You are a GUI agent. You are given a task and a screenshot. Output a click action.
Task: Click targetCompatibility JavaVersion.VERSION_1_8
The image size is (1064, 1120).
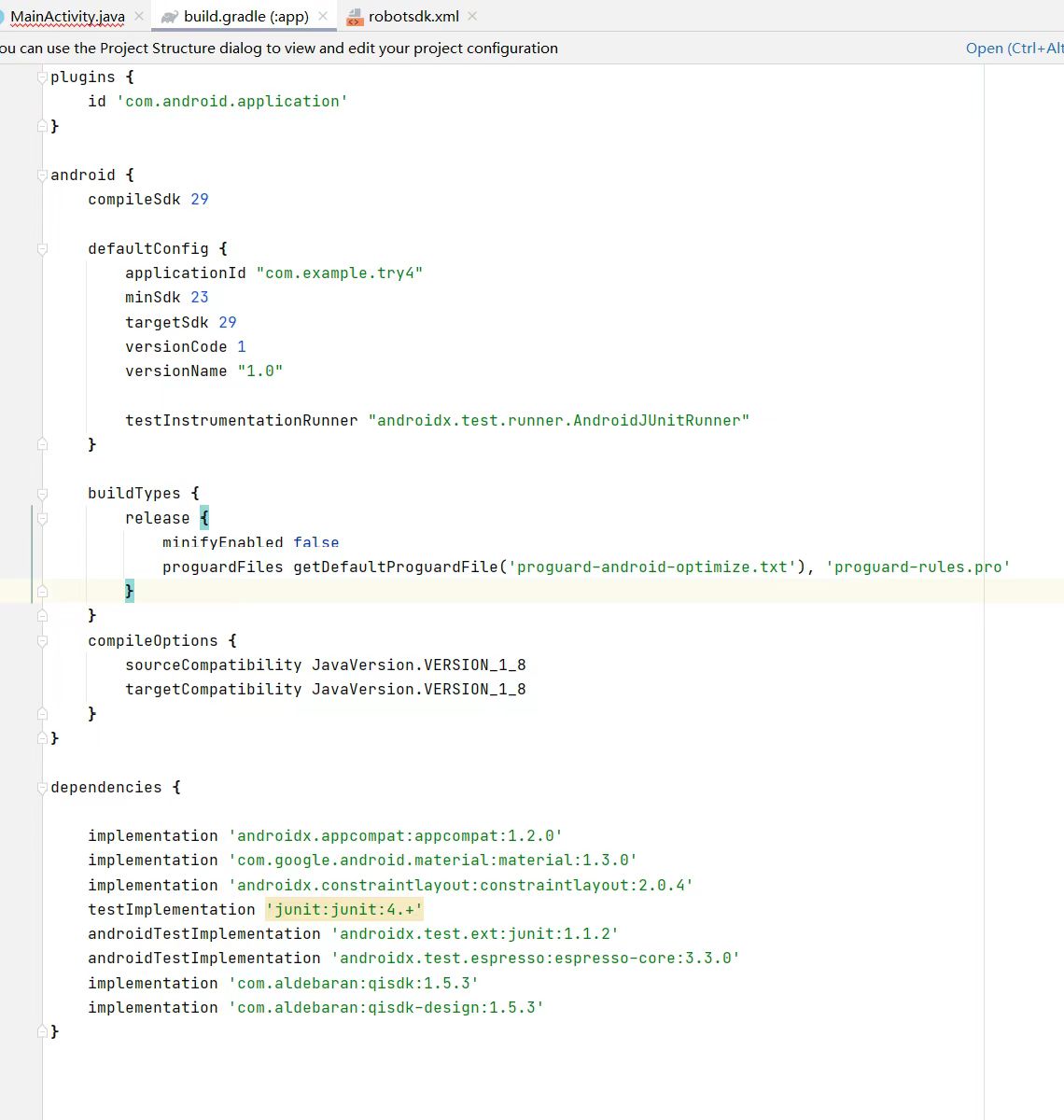pyautogui.click(x=326, y=690)
